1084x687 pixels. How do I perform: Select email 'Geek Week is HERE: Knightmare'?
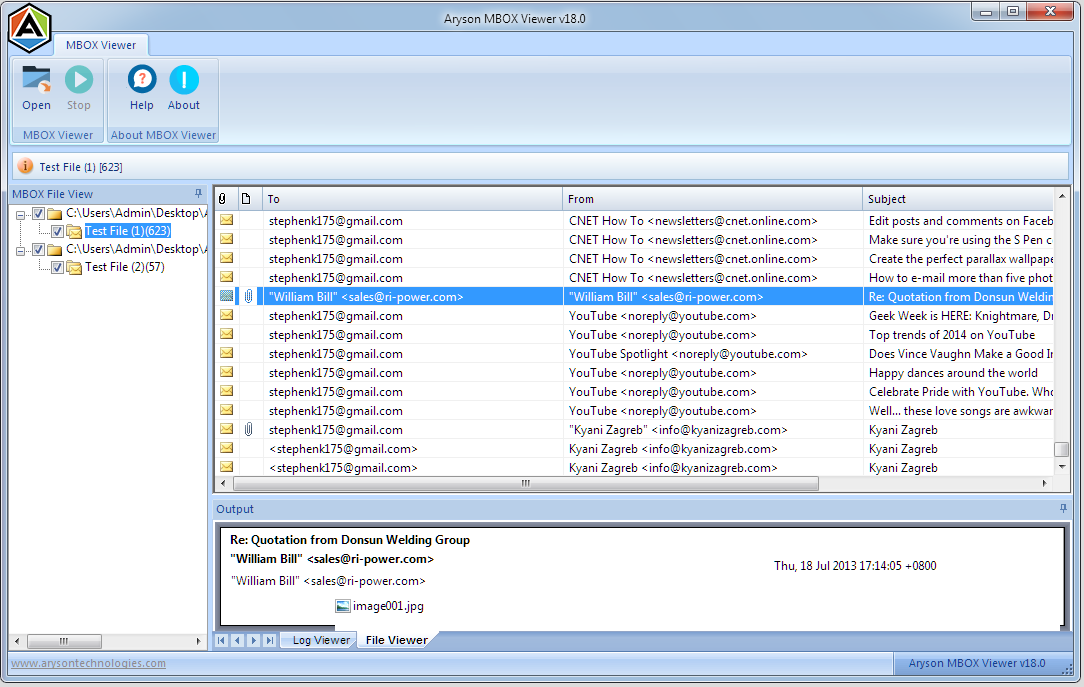point(635,316)
